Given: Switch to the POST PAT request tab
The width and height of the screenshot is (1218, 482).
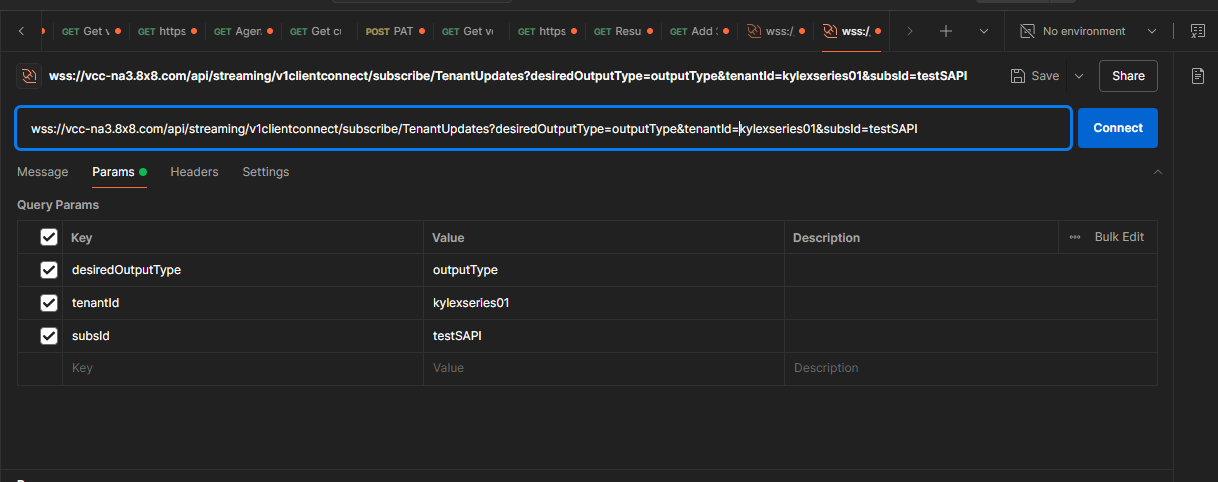Looking at the screenshot, I should (x=396, y=31).
